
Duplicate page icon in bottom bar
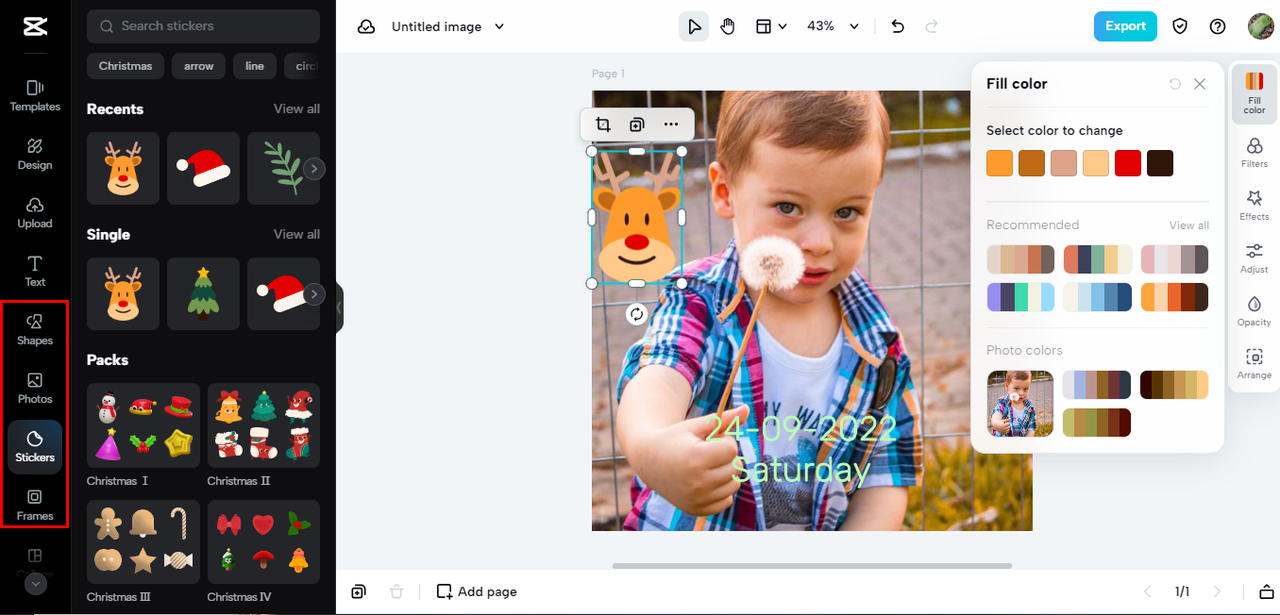tap(358, 592)
